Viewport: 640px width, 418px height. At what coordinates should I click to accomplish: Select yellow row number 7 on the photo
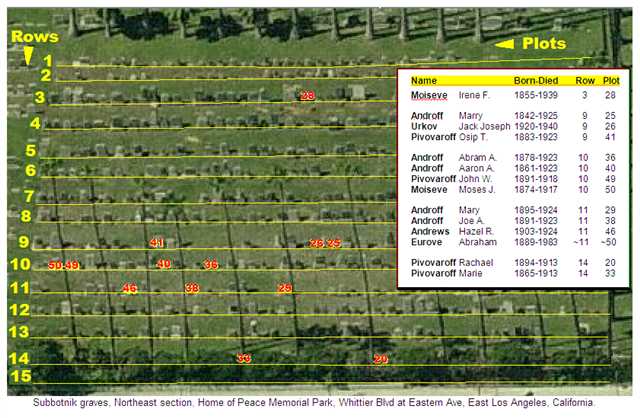(x=29, y=196)
